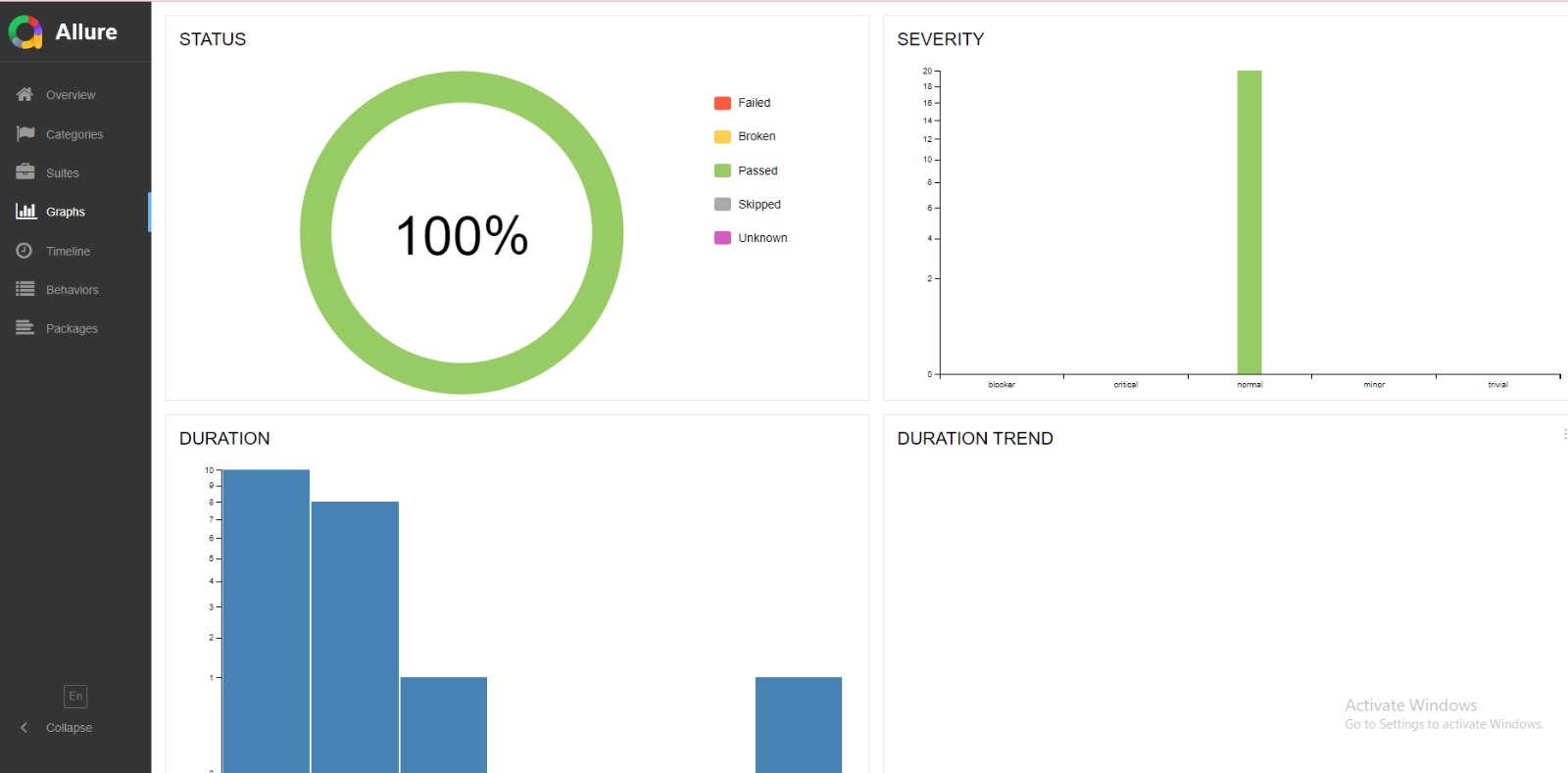This screenshot has height=773, width=1568.
Task: Toggle the Failed status legend swatch
Action: 722,103
